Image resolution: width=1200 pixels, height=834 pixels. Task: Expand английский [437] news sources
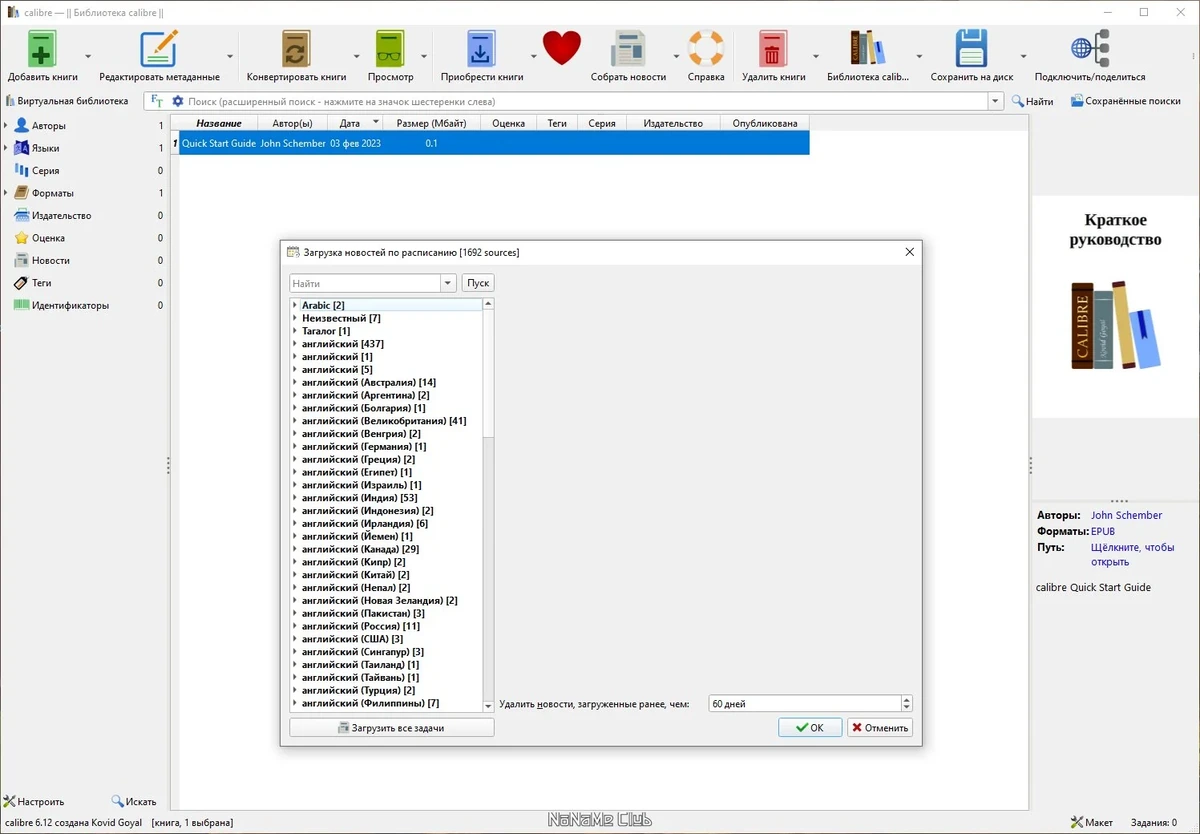point(295,344)
